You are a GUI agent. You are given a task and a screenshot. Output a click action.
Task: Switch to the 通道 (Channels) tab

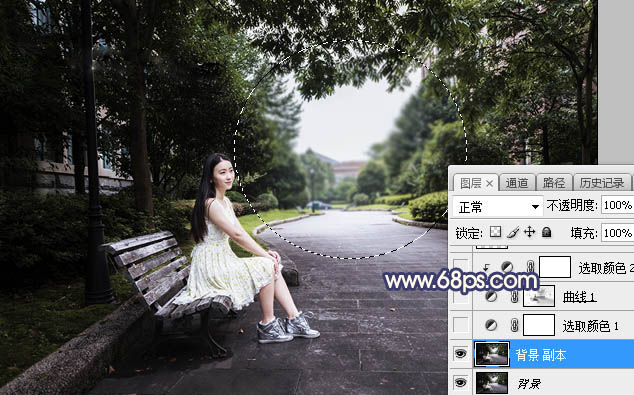[517, 183]
